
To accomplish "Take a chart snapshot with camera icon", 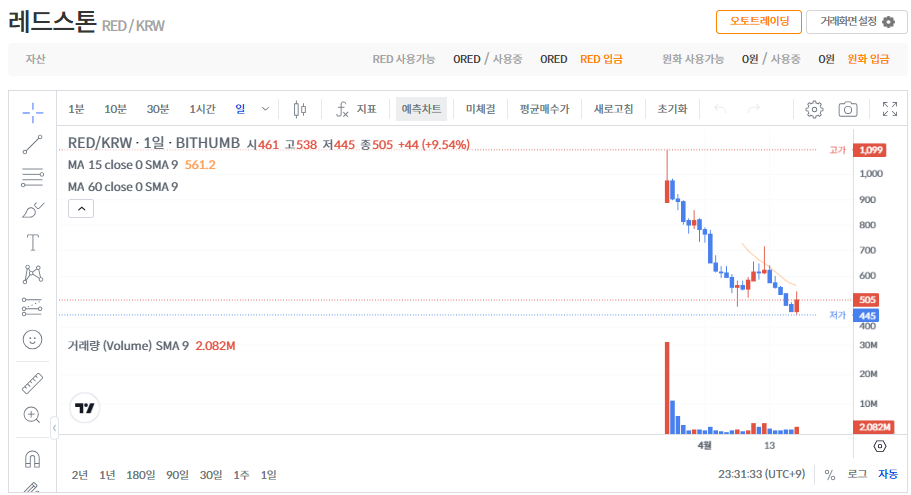I will [848, 109].
